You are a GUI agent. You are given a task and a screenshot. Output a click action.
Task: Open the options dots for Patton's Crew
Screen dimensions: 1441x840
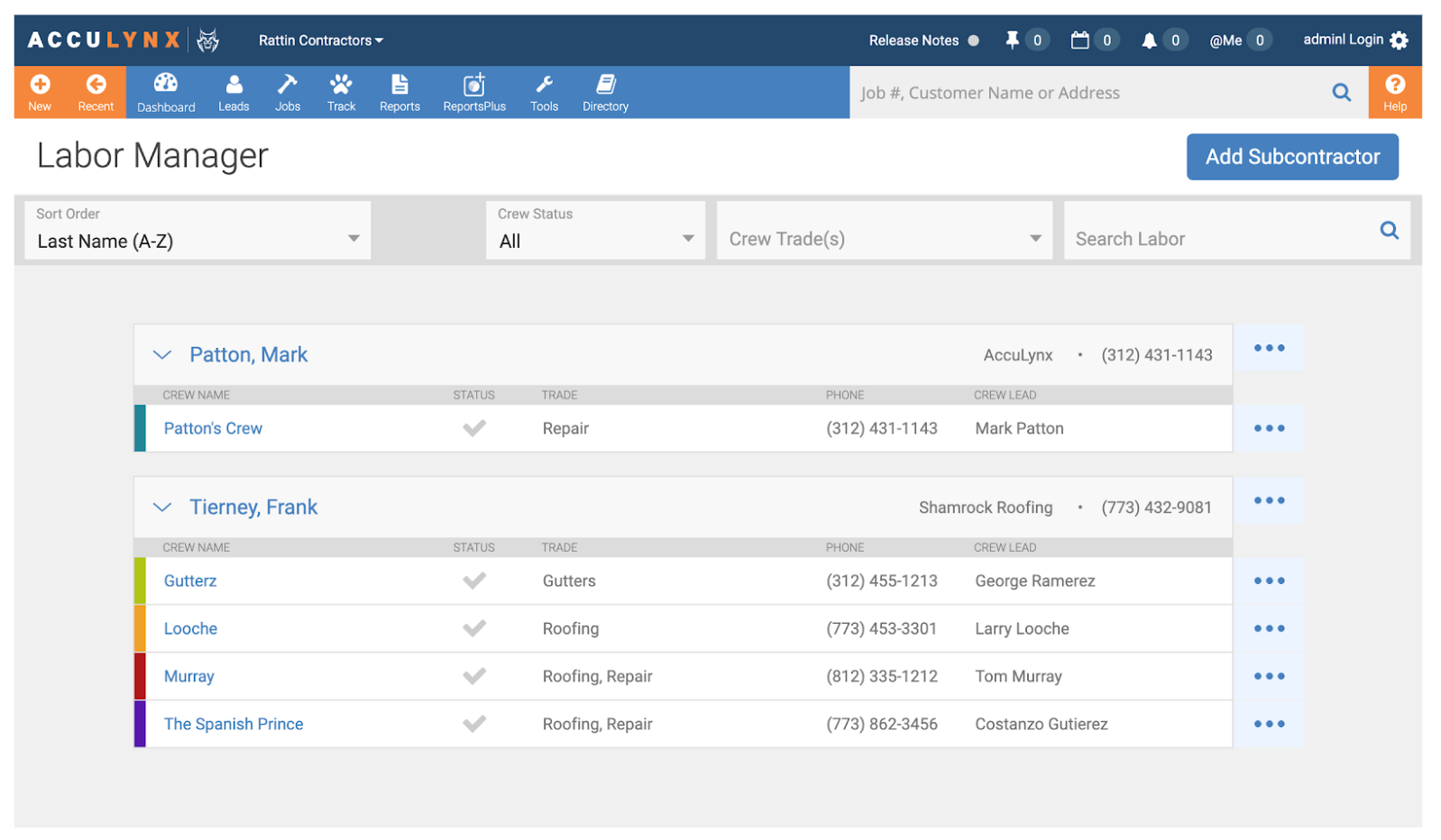click(x=1269, y=428)
